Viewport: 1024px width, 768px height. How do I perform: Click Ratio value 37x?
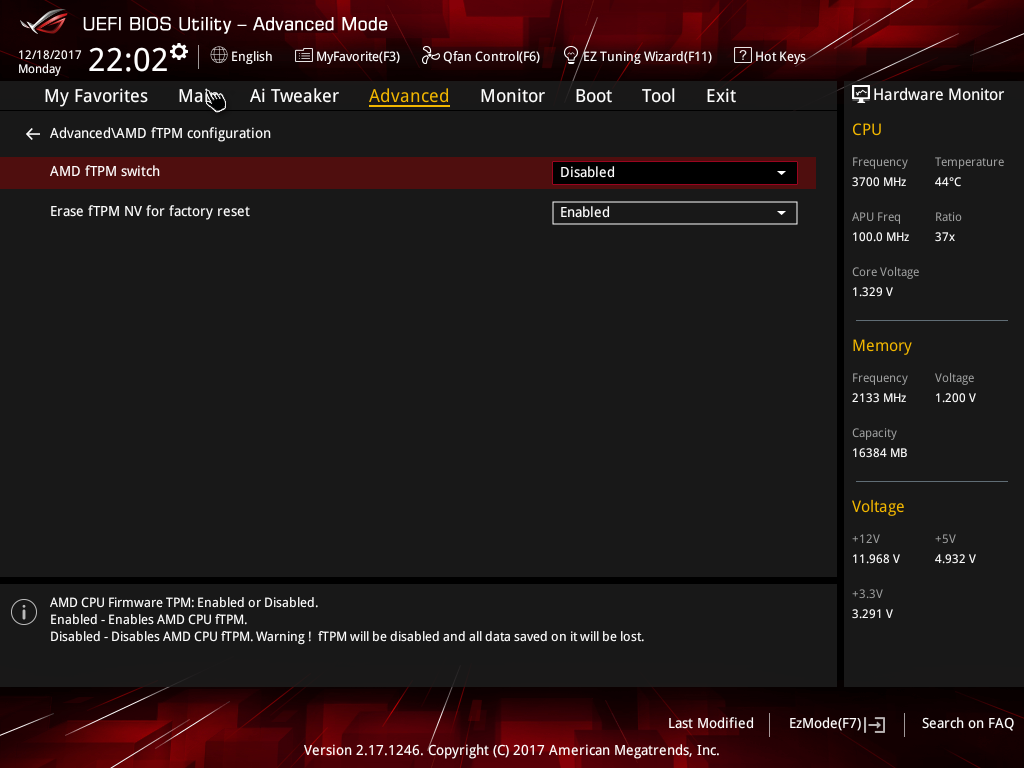pyautogui.click(x=944, y=236)
